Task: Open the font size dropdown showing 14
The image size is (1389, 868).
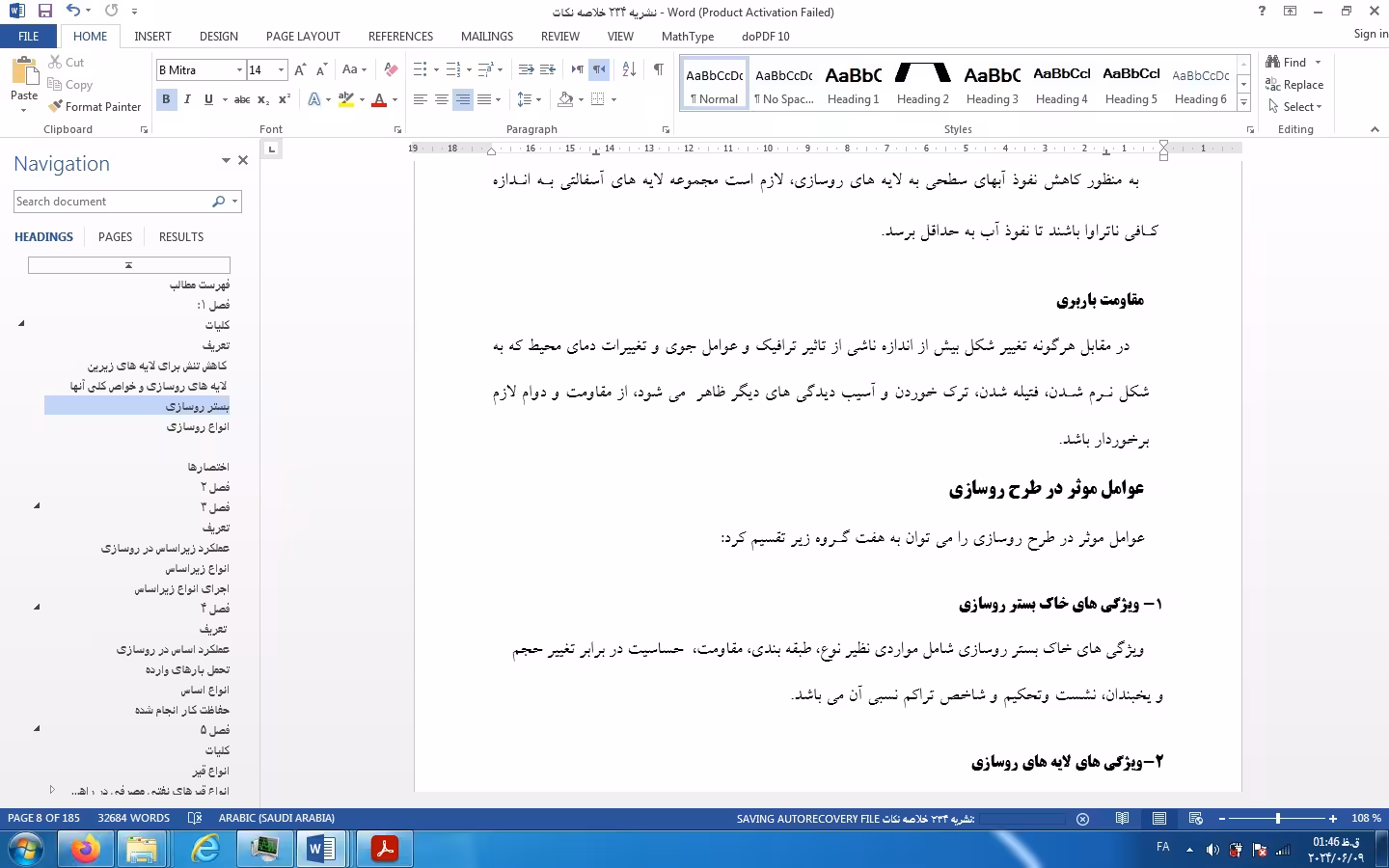Action: tap(281, 69)
